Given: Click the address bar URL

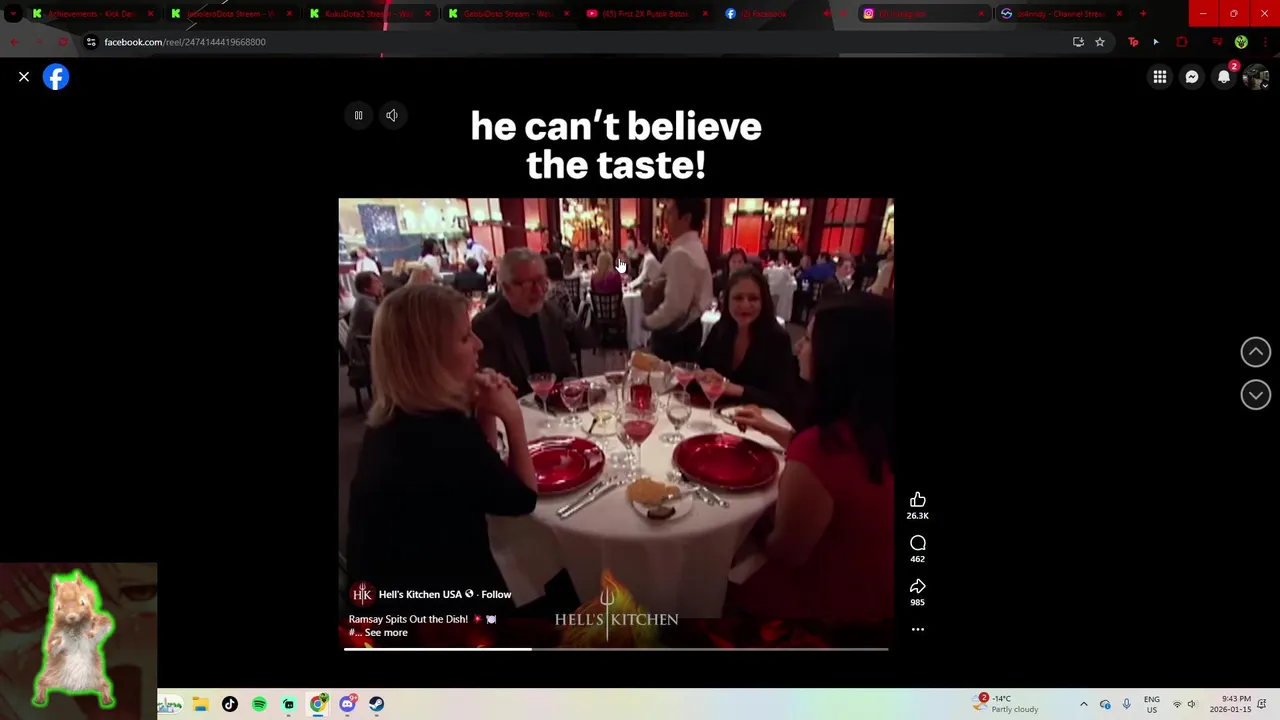Looking at the screenshot, I should pos(185,42).
